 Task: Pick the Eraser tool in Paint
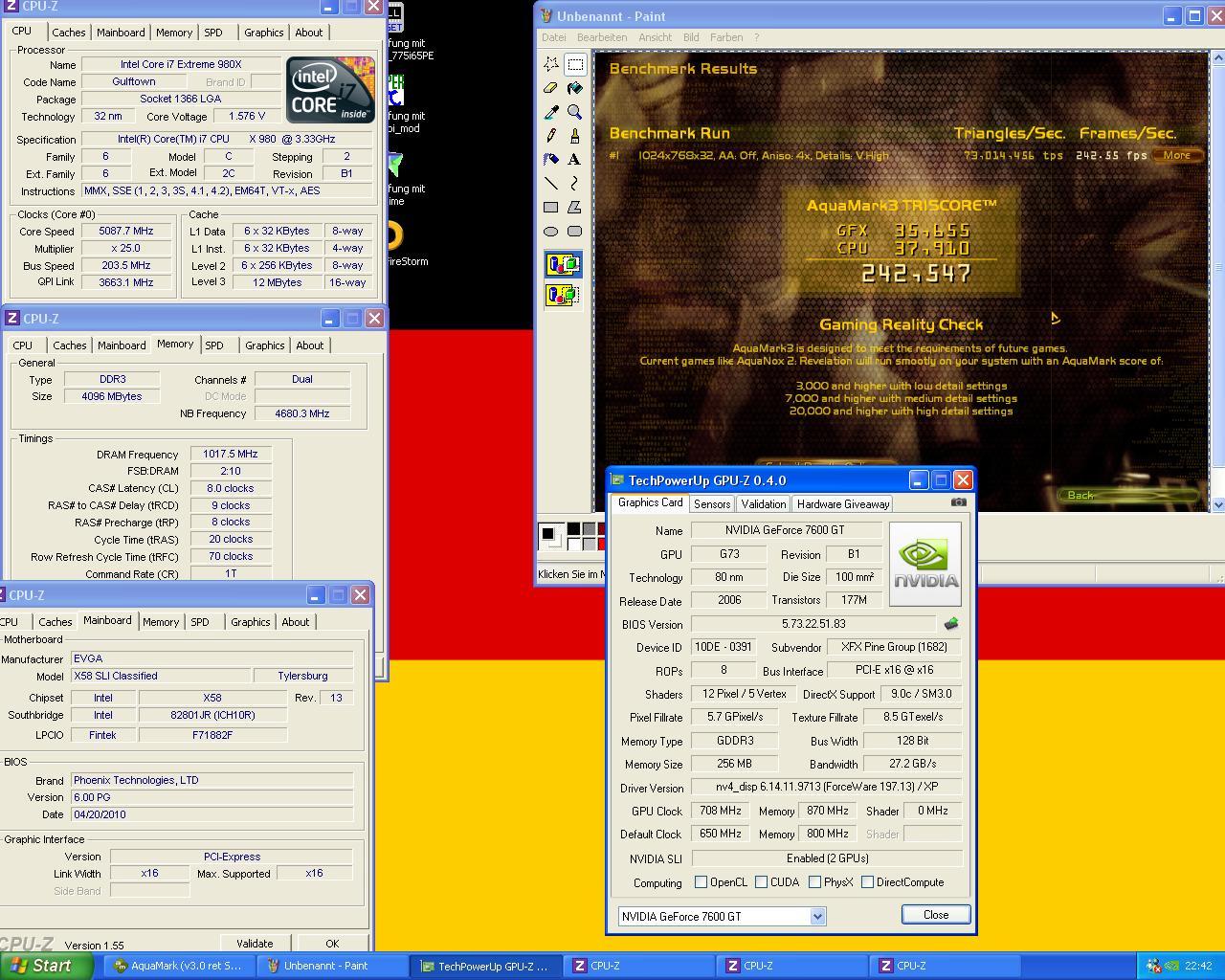[x=551, y=88]
